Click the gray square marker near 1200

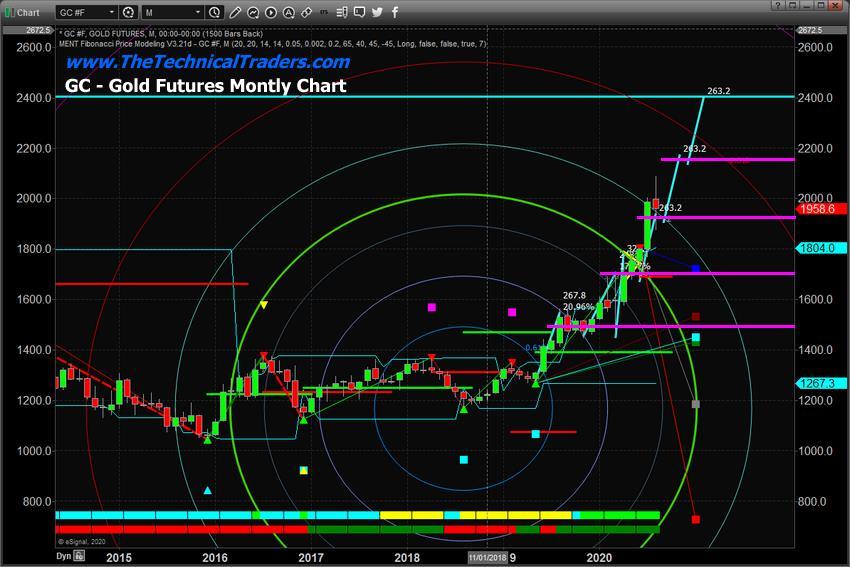click(x=696, y=404)
